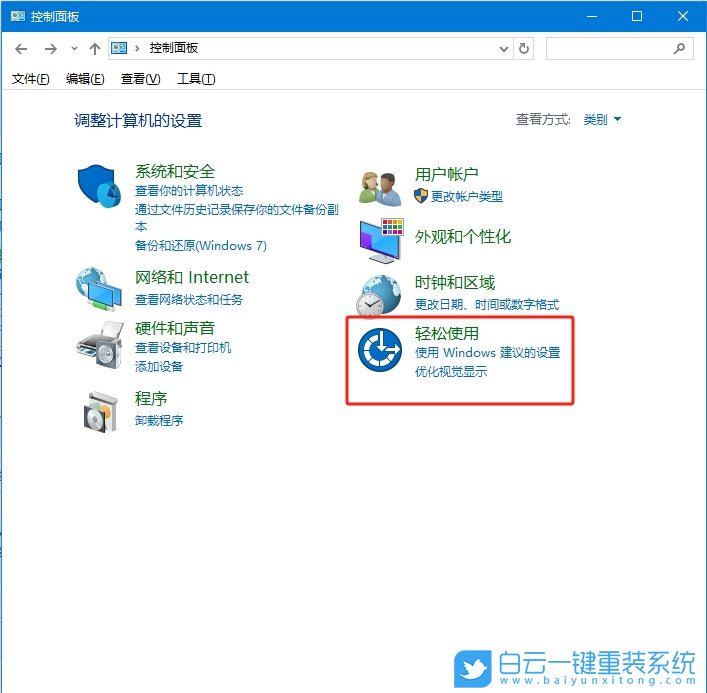Open 更改日期、时间或数字格式 link
Viewport: 707px width, 693px height.
[x=487, y=305]
